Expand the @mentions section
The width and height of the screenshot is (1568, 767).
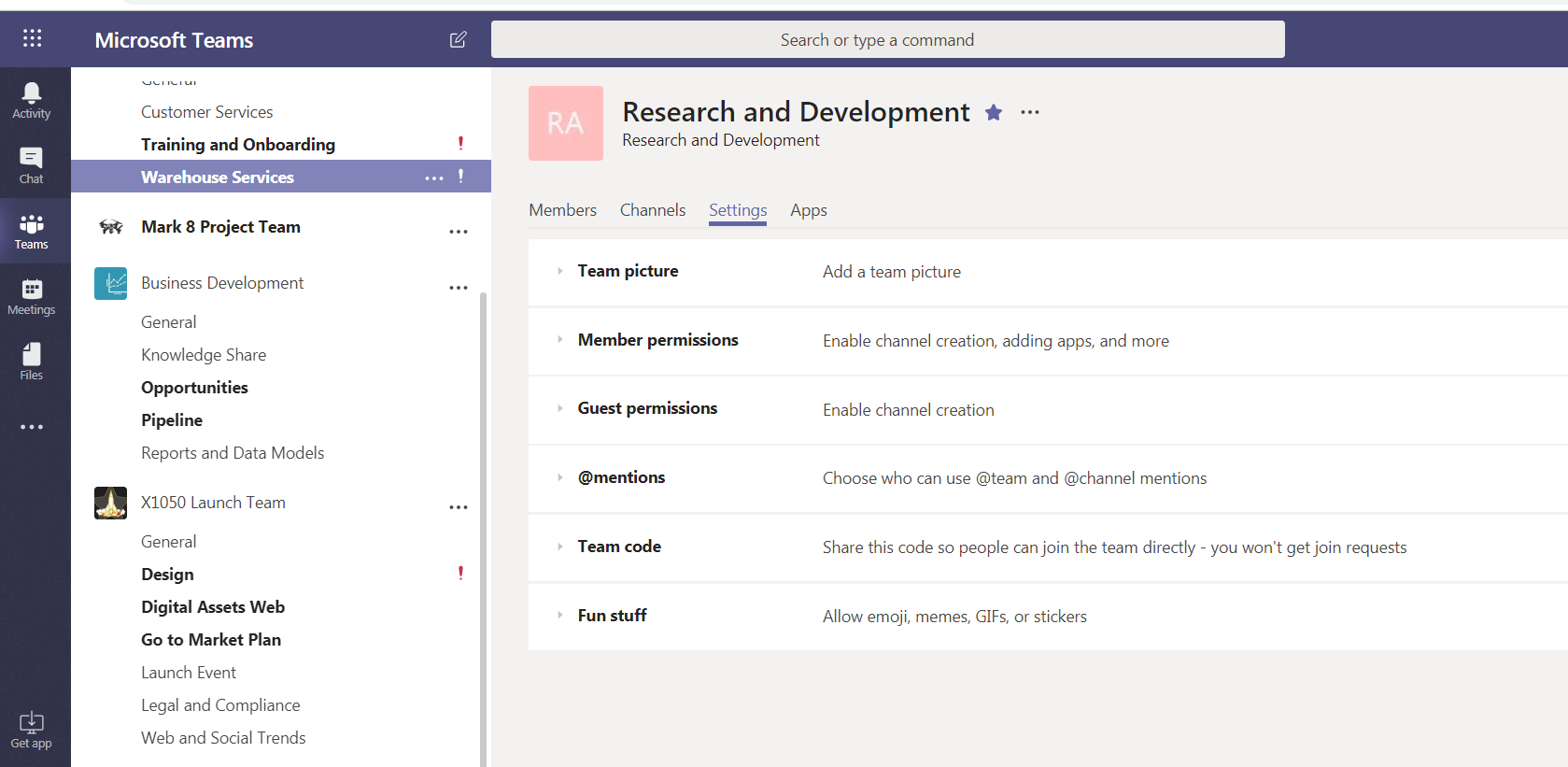point(559,477)
